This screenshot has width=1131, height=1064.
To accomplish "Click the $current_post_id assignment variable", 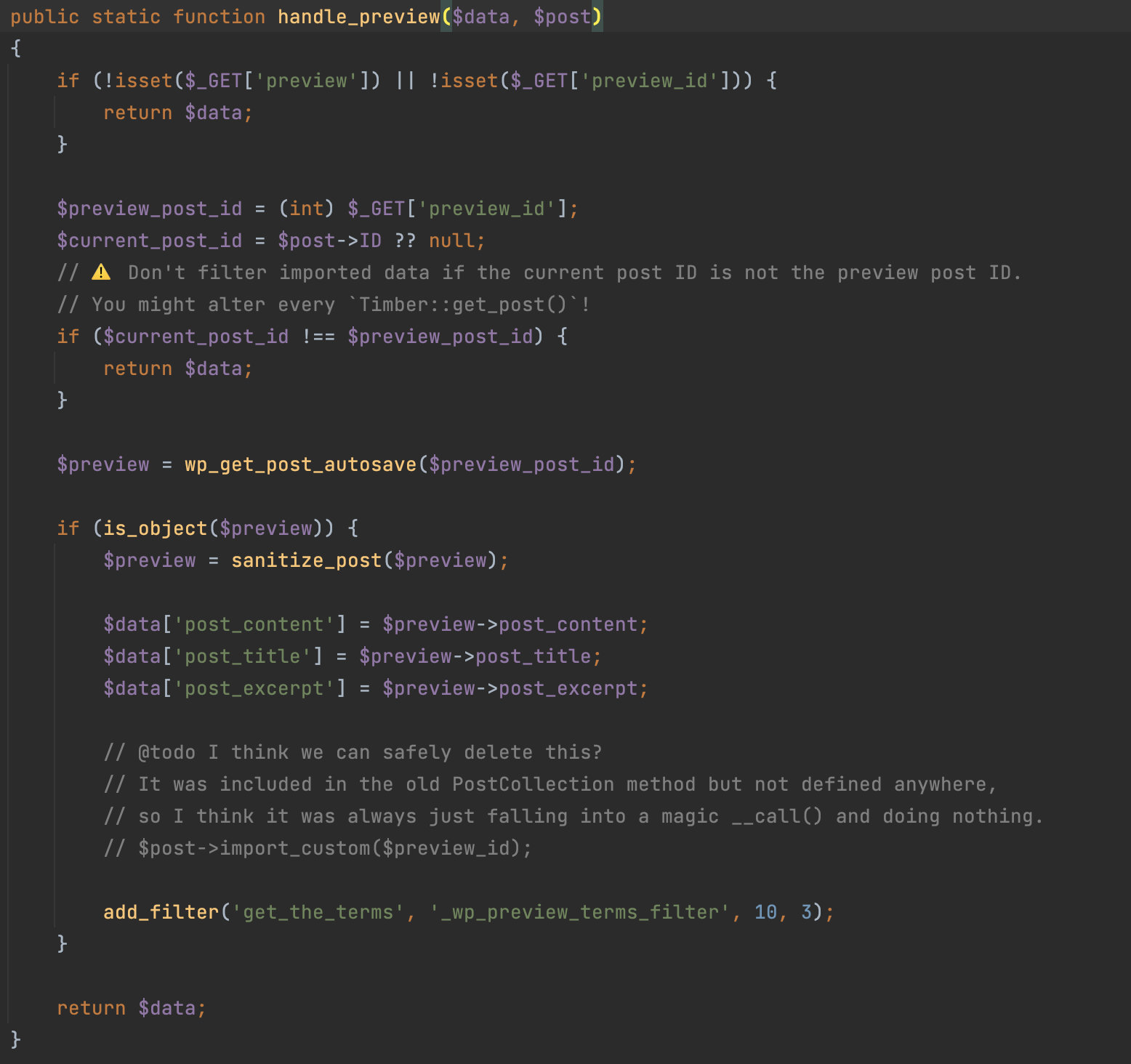I will (x=150, y=241).
